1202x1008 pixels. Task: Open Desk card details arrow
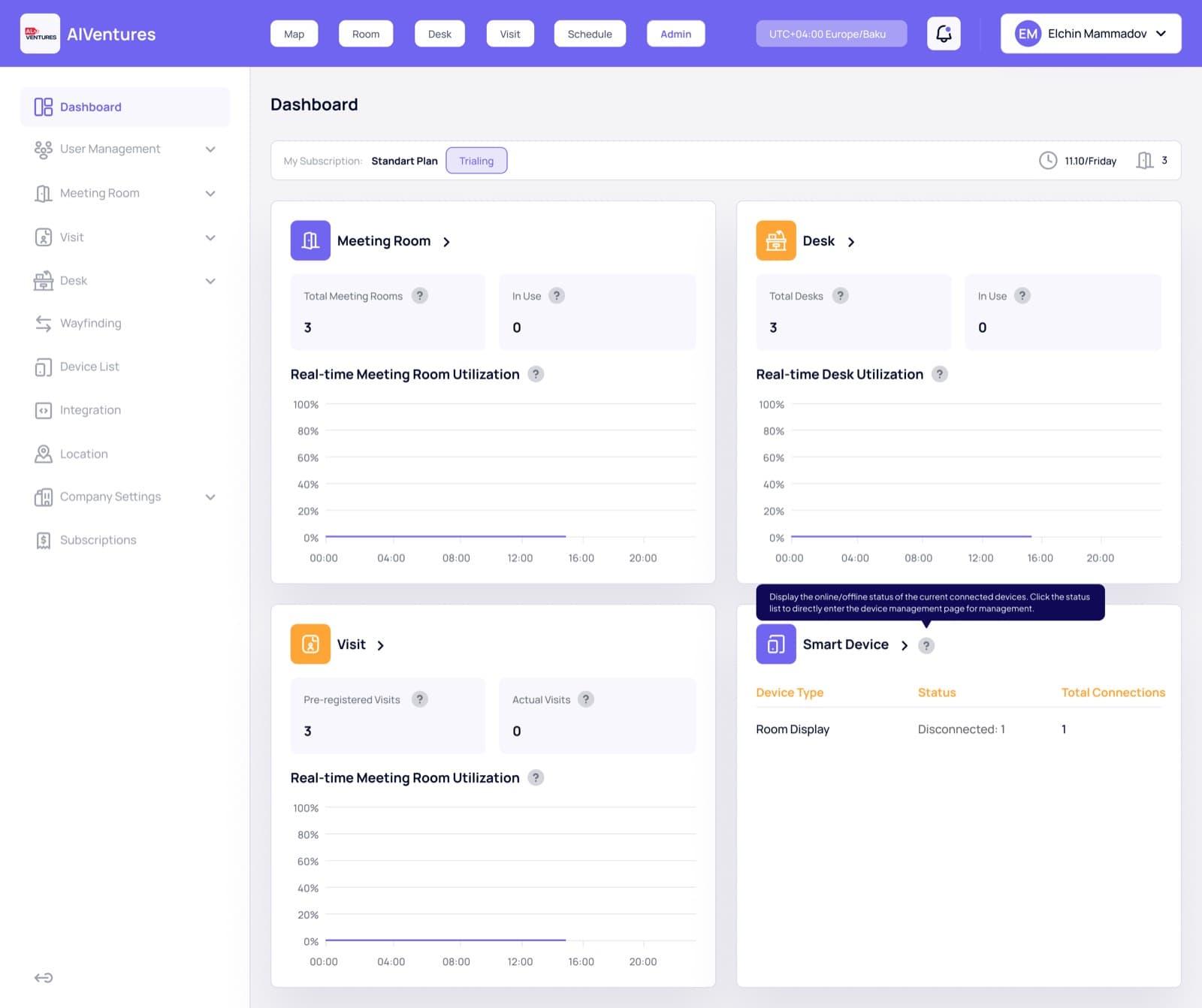point(850,242)
